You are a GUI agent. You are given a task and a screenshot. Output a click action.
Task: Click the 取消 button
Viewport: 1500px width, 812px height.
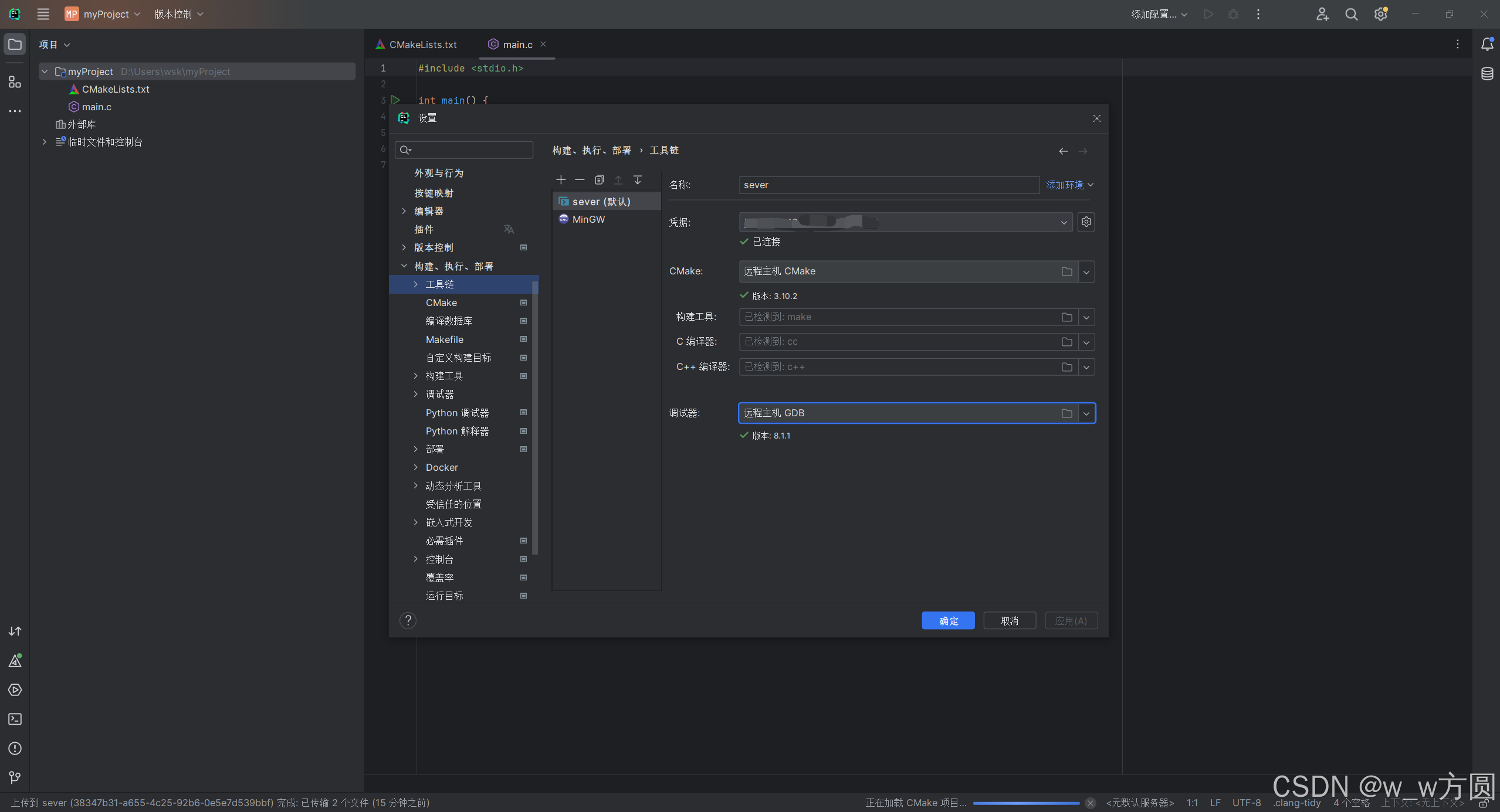coord(1010,621)
